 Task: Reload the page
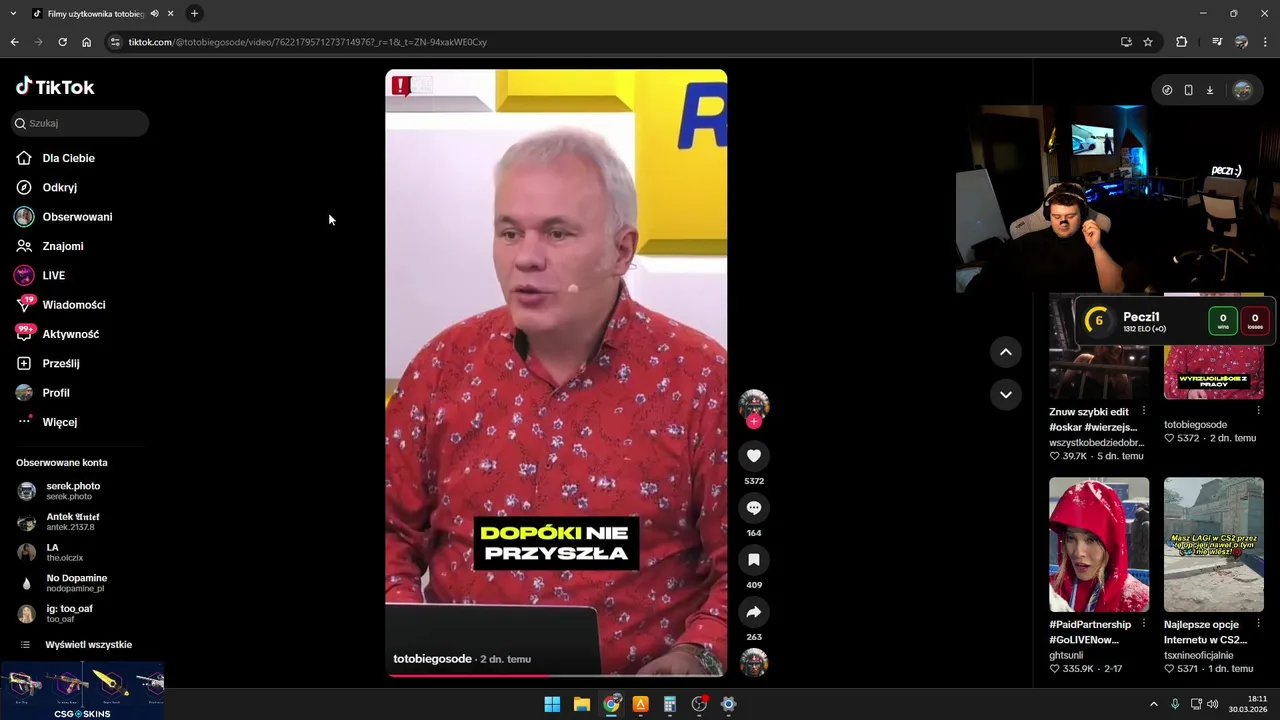pos(62,42)
